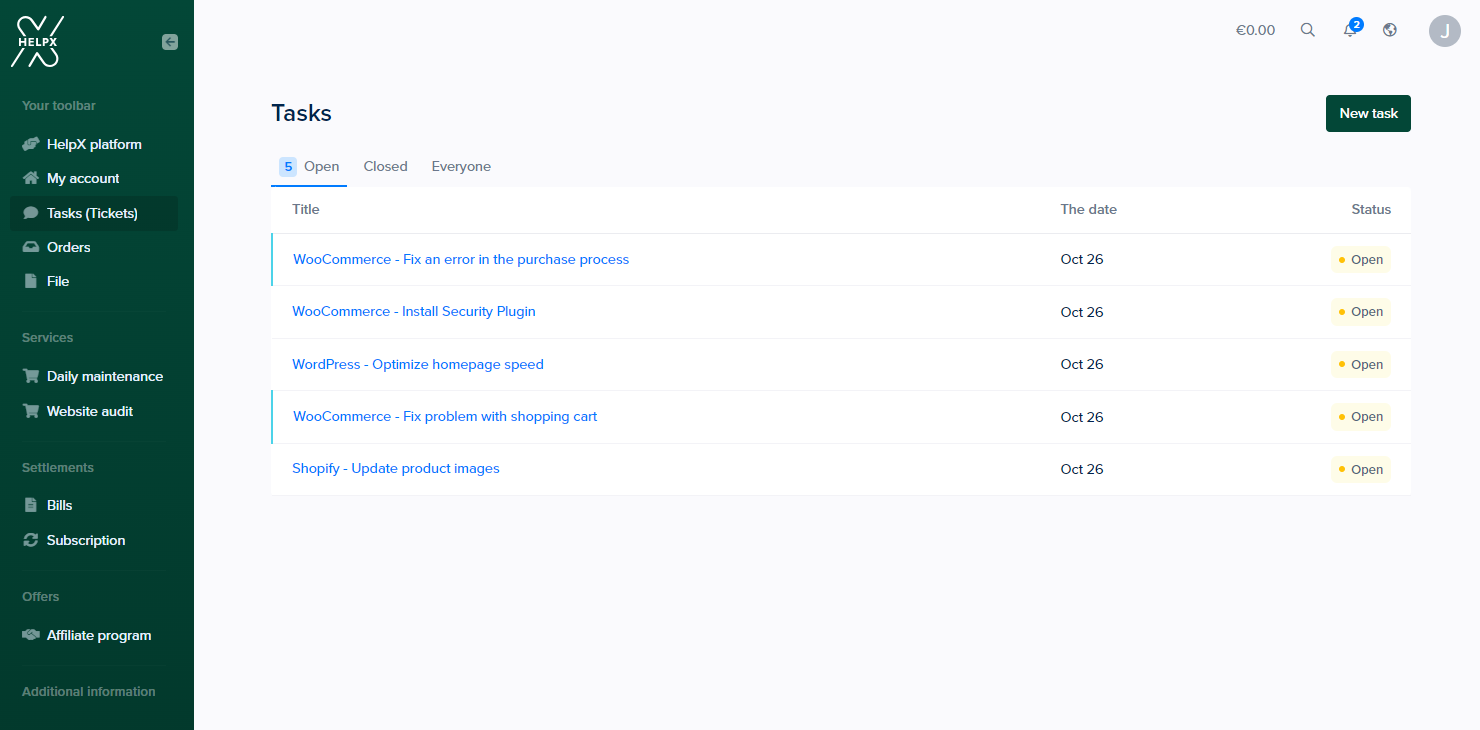Click the Orders inbox icon
1480x730 pixels.
click(x=31, y=247)
